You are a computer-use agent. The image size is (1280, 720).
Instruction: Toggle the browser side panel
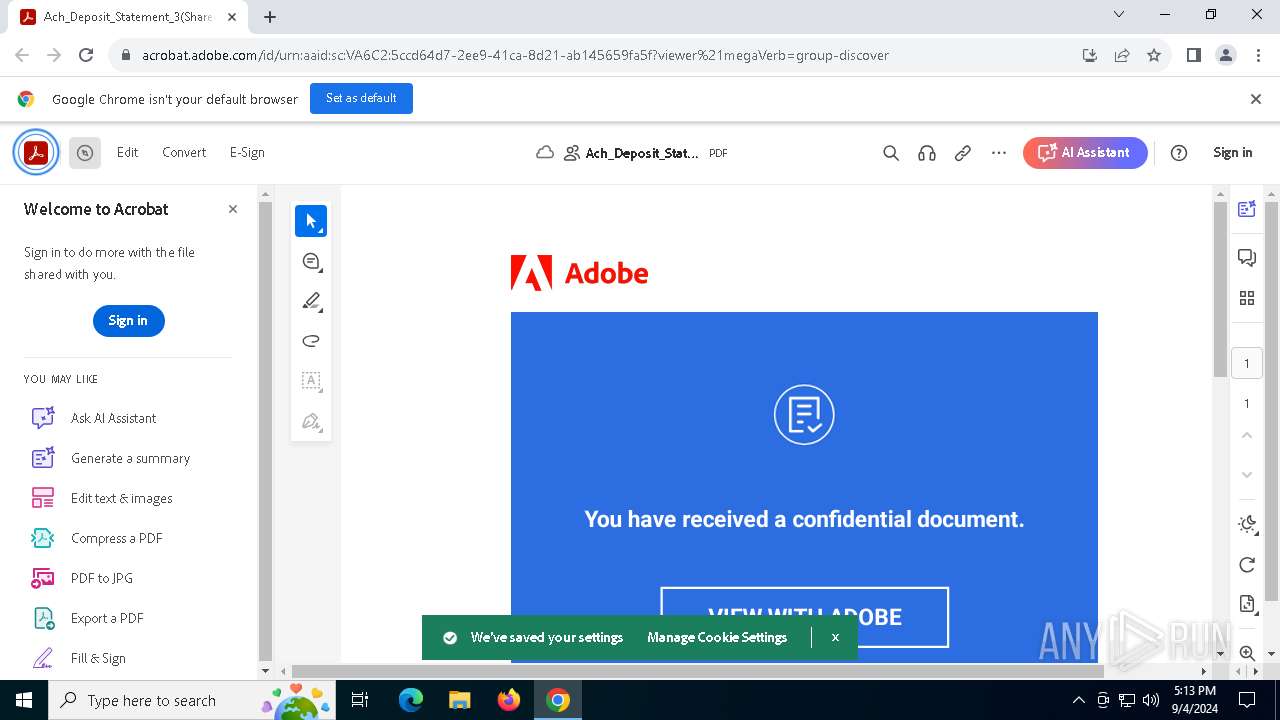pos(1194,56)
